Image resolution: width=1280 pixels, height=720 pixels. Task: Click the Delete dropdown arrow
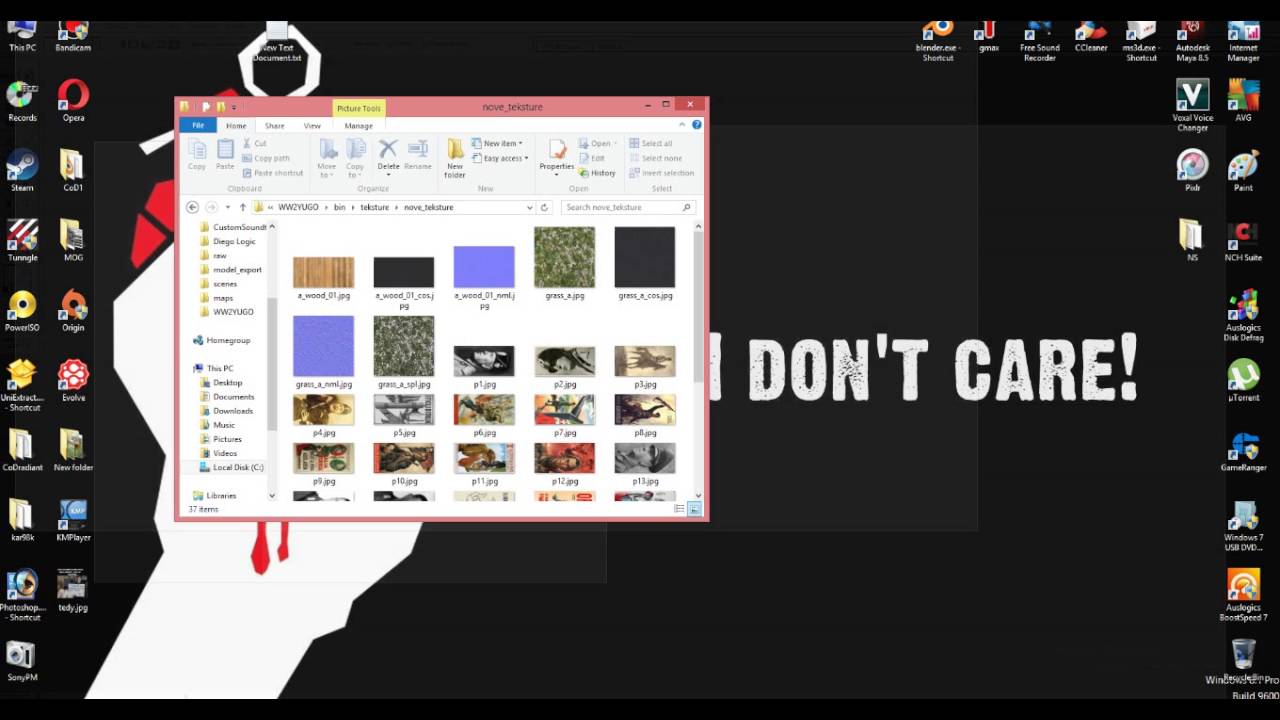(x=388, y=175)
